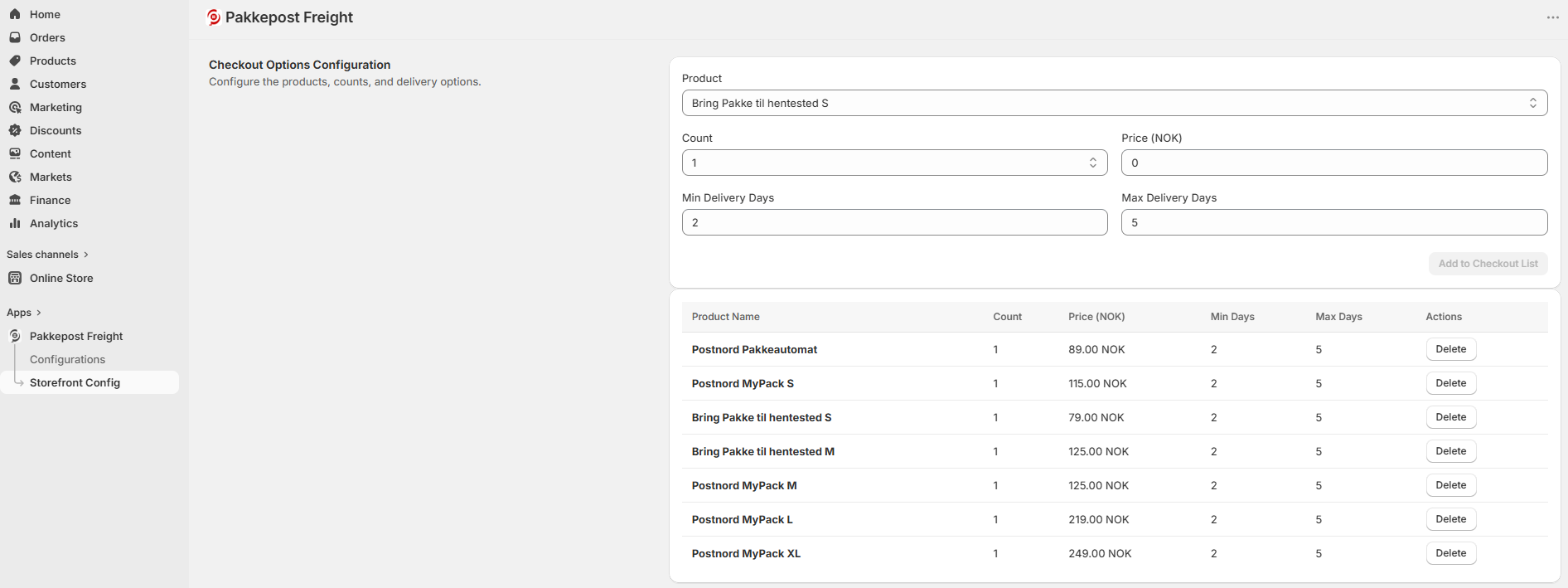Click the 79.00 NOK price cell
Viewport: 1568px width, 588px height.
[1096, 417]
